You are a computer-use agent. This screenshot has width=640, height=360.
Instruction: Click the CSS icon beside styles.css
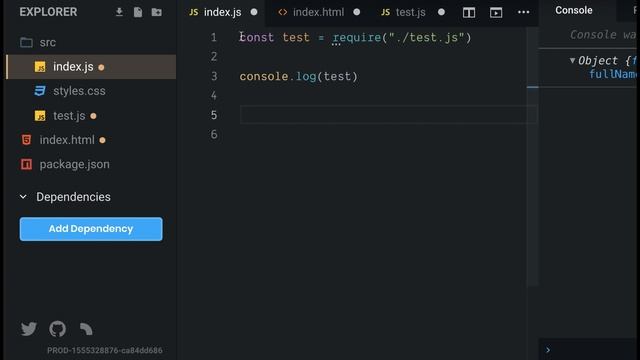tap(40, 91)
